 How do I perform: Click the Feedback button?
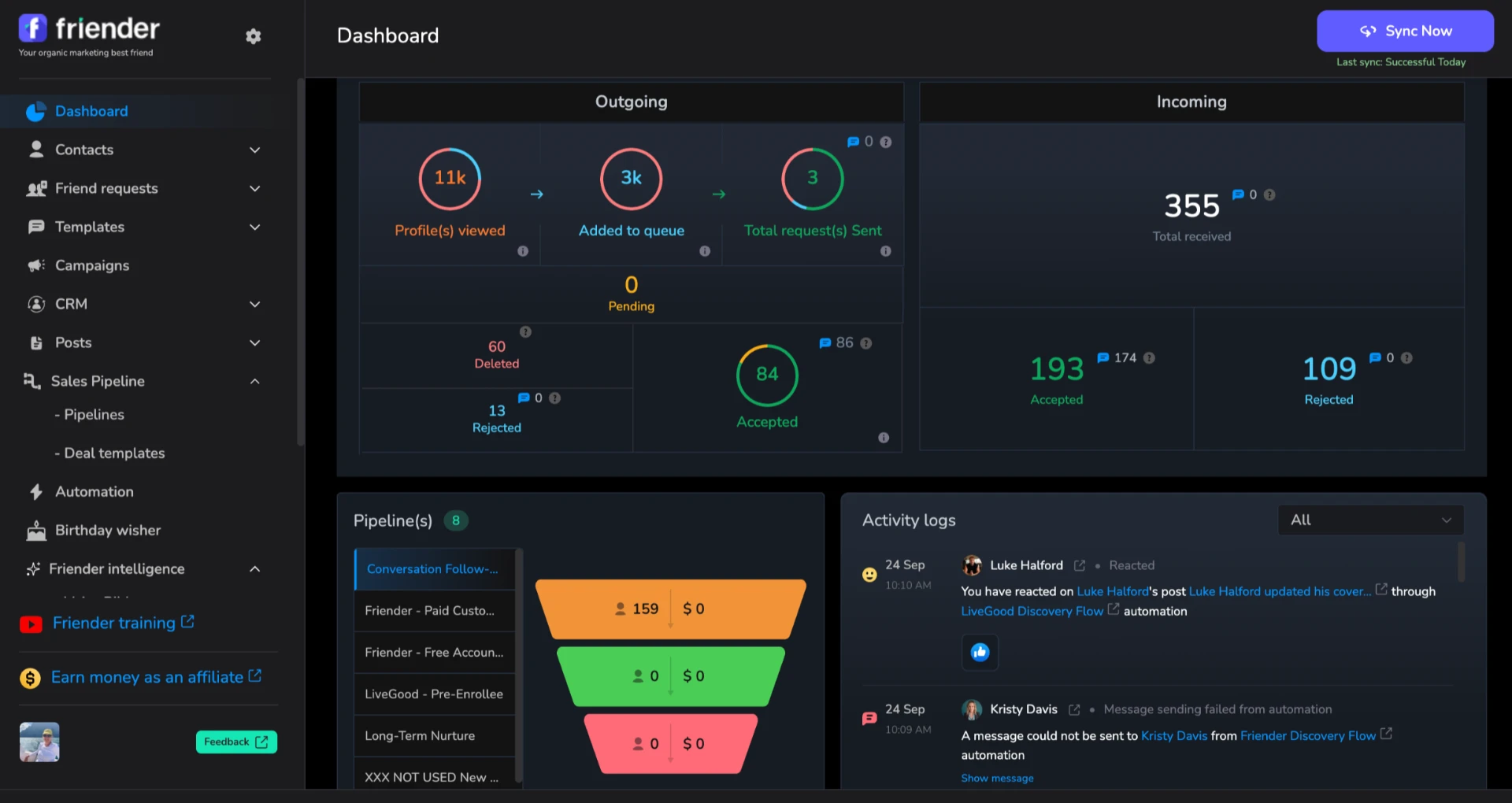pos(236,742)
